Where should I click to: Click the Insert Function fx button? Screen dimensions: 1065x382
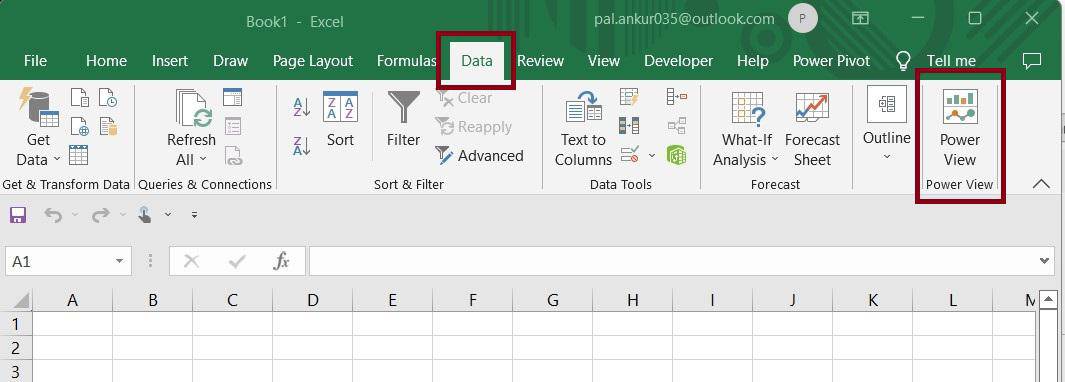pos(281,261)
